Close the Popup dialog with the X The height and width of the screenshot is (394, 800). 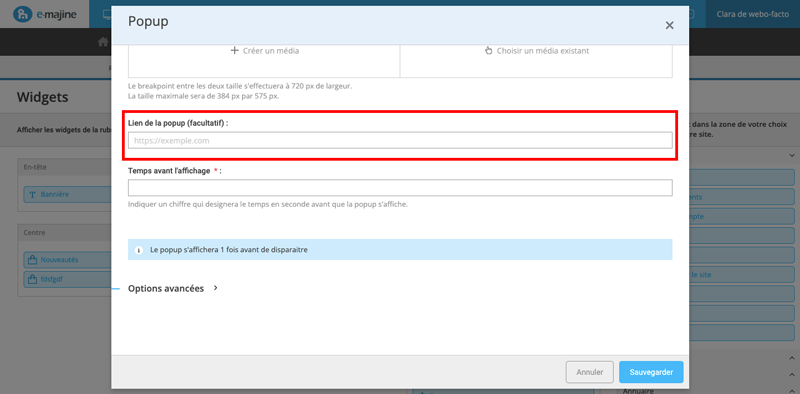[669, 26]
